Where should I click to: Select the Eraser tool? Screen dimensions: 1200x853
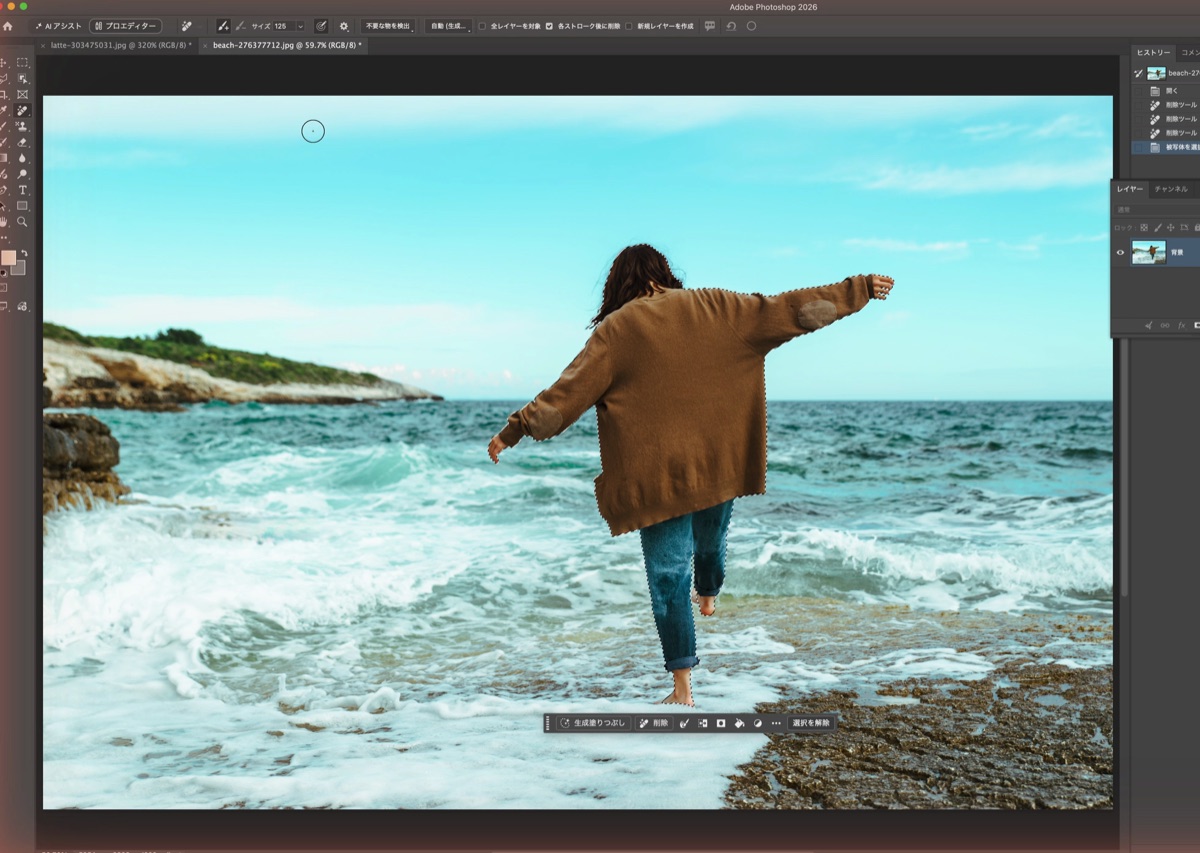pos(22,142)
